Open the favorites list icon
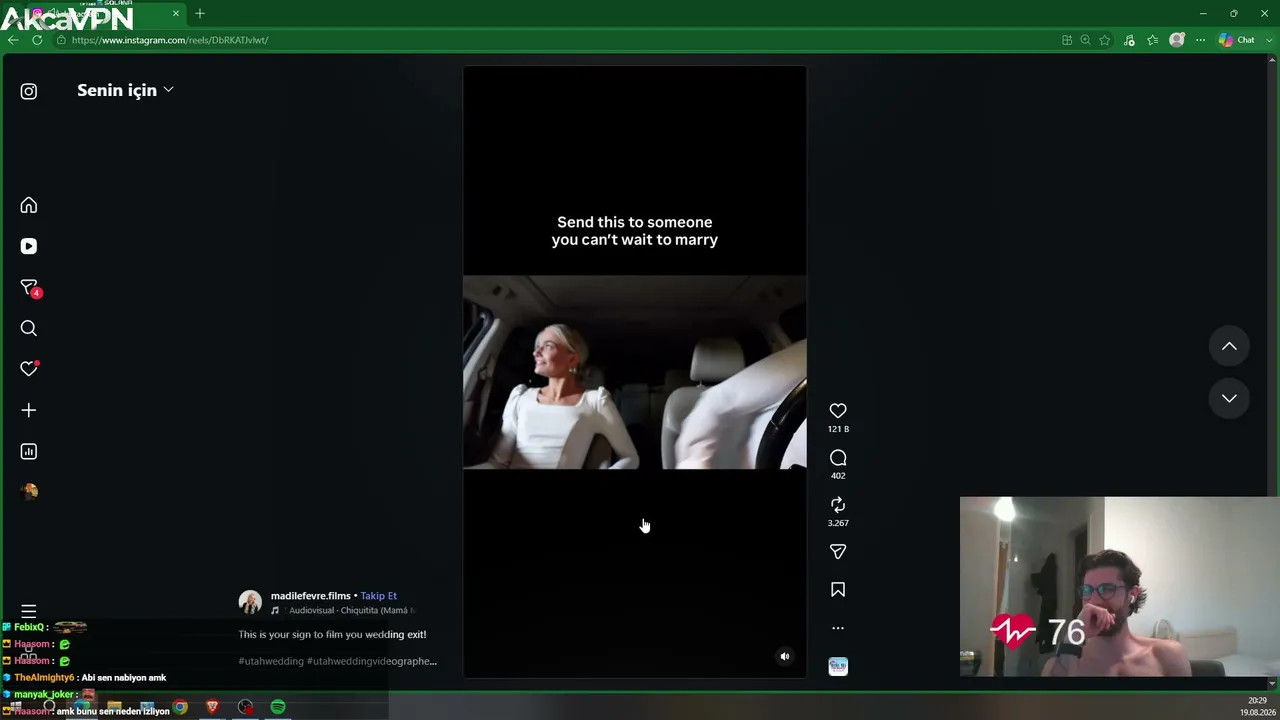The width and height of the screenshot is (1280, 720). [1153, 40]
